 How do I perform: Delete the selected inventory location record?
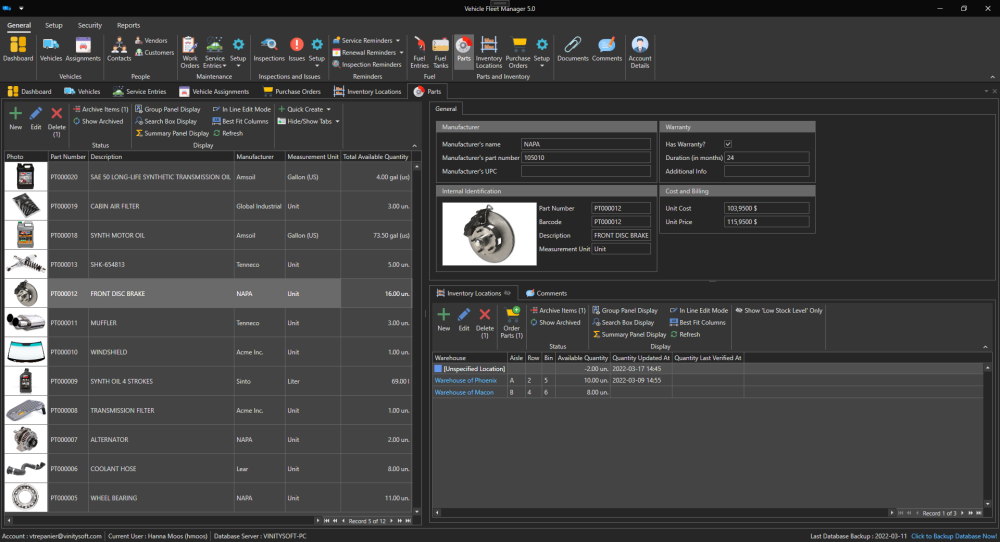coord(485,322)
